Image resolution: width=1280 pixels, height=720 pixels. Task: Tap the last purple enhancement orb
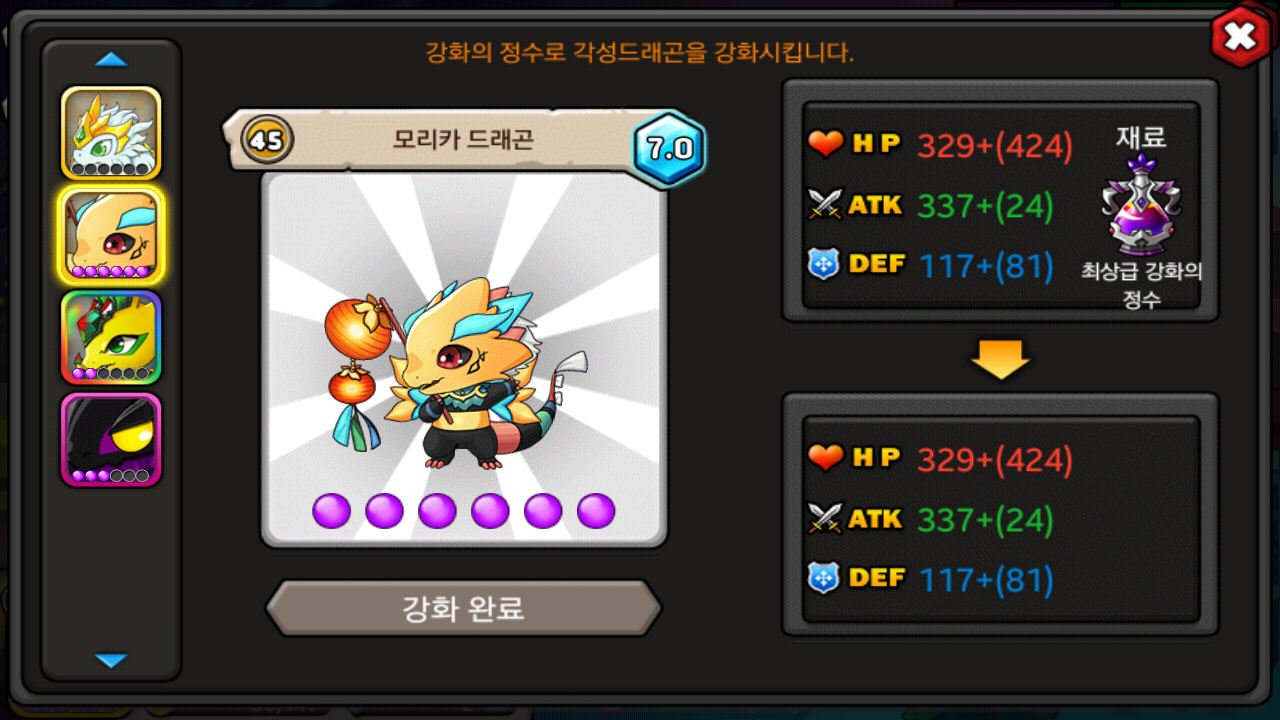[596, 511]
